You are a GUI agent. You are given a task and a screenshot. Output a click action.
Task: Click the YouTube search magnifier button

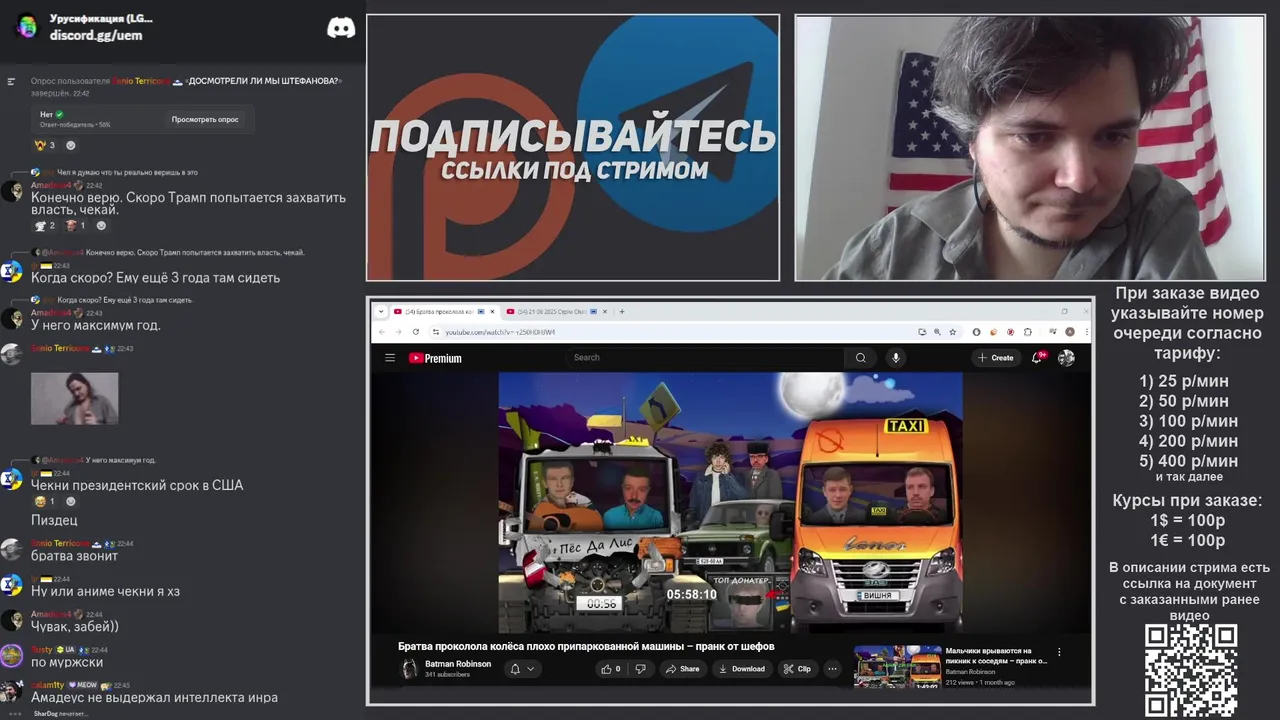click(860, 358)
